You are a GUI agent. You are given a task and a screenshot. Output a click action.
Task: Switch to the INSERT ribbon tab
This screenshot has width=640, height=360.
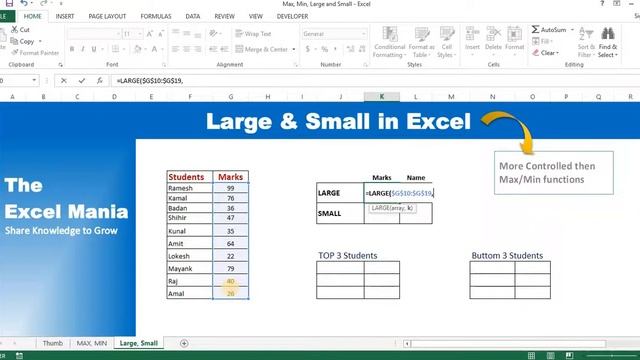point(64,16)
